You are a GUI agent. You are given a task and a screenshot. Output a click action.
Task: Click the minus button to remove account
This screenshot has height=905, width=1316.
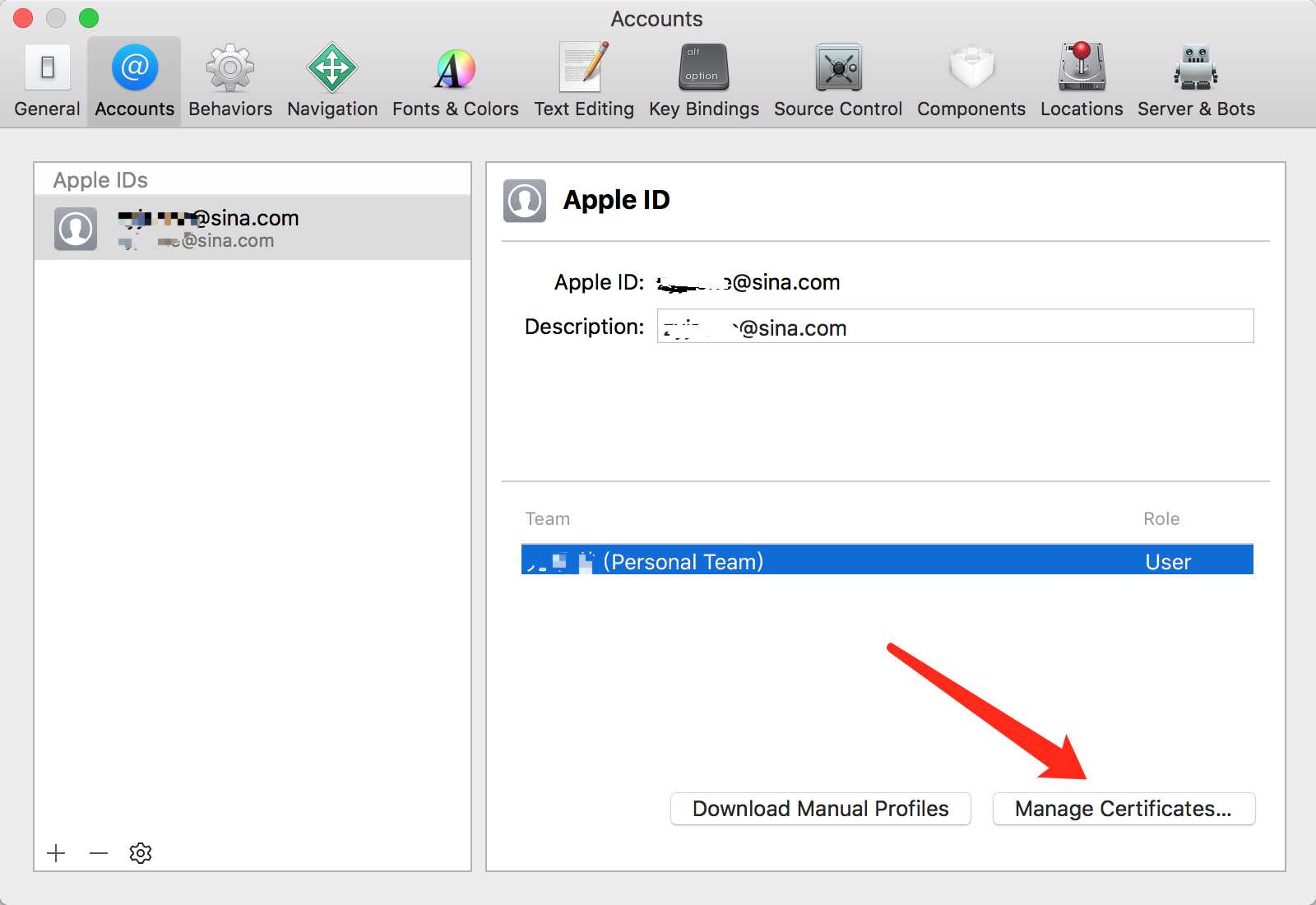(99, 853)
